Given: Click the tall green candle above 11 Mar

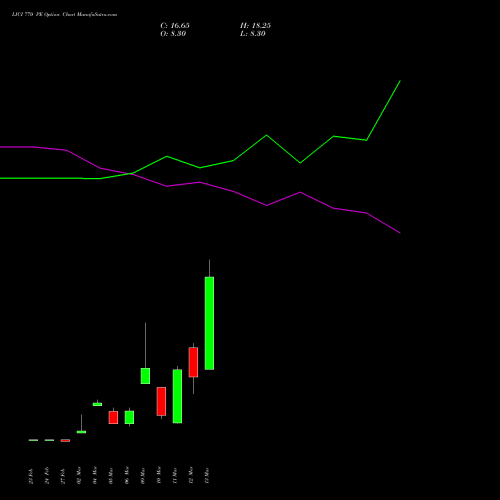Looking at the screenshot, I should [x=177, y=396].
